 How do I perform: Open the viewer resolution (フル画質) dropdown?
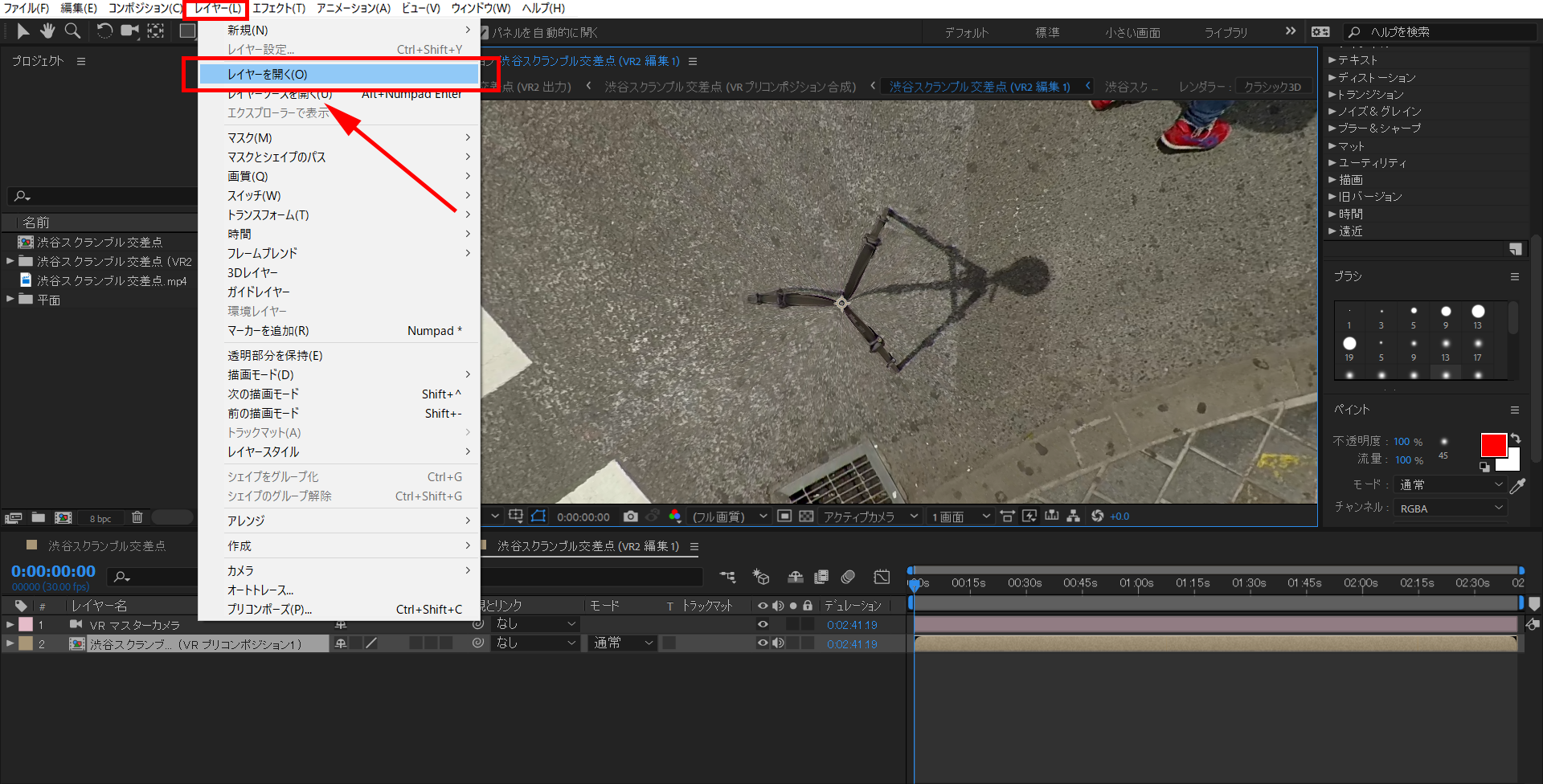(730, 517)
